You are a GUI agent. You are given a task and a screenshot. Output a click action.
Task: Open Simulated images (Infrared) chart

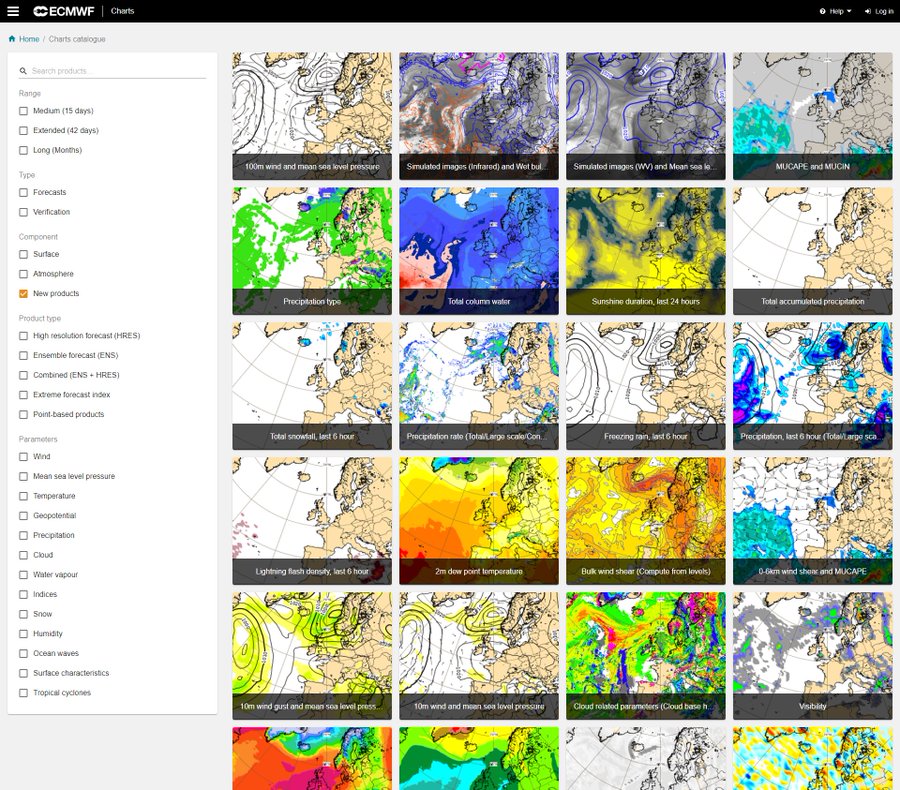pyautogui.click(x=479, y=116)
